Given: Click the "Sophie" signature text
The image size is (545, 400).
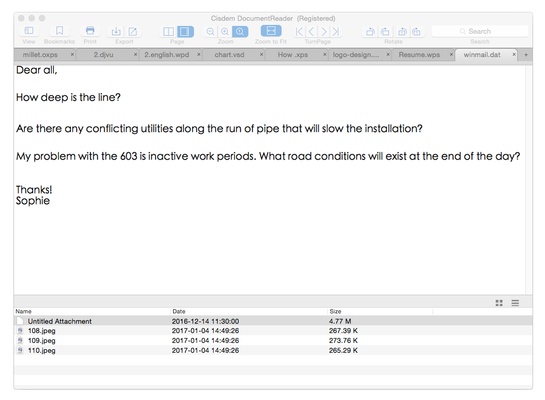Looking at the screenshot, I should [x=33, y=201].
